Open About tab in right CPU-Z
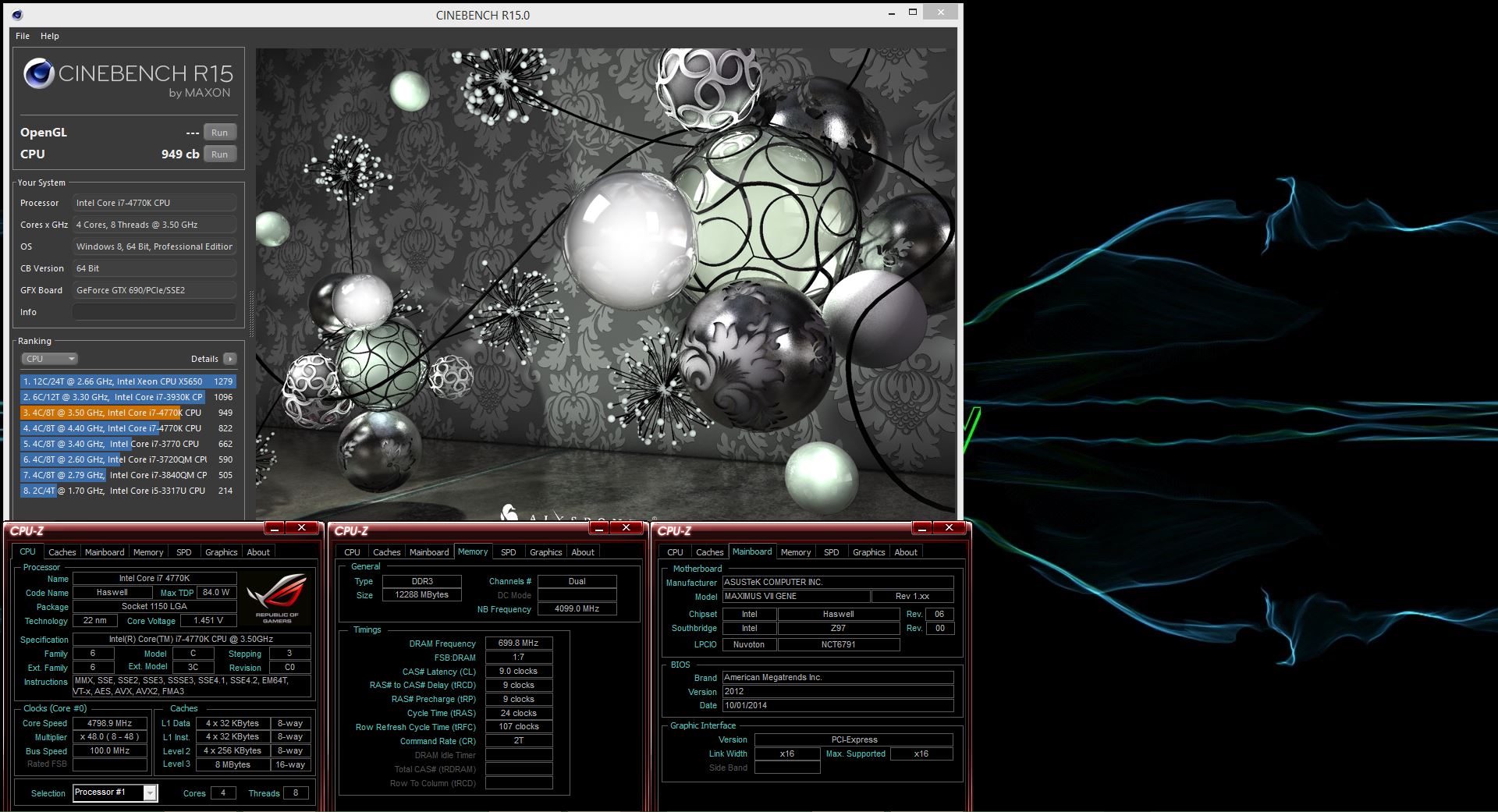 pos(906,552)
